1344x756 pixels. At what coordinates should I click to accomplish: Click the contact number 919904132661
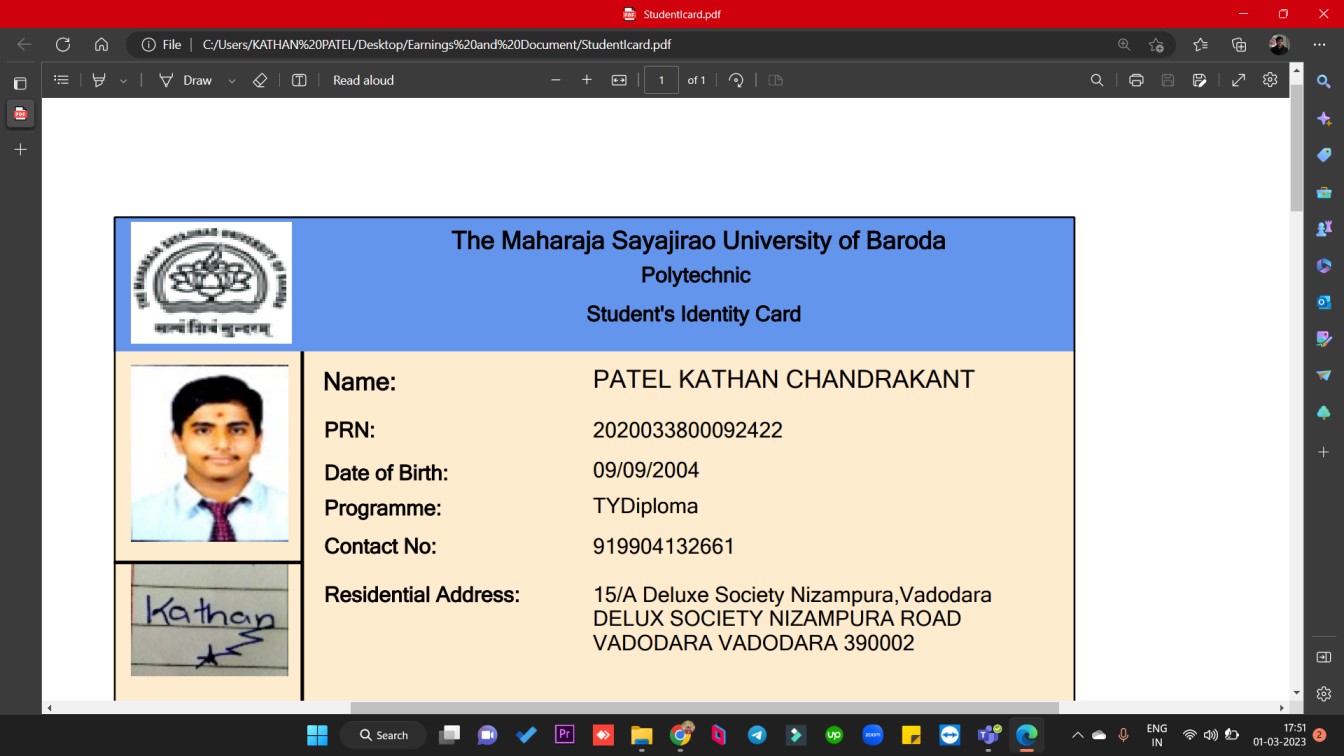(664, 546)
